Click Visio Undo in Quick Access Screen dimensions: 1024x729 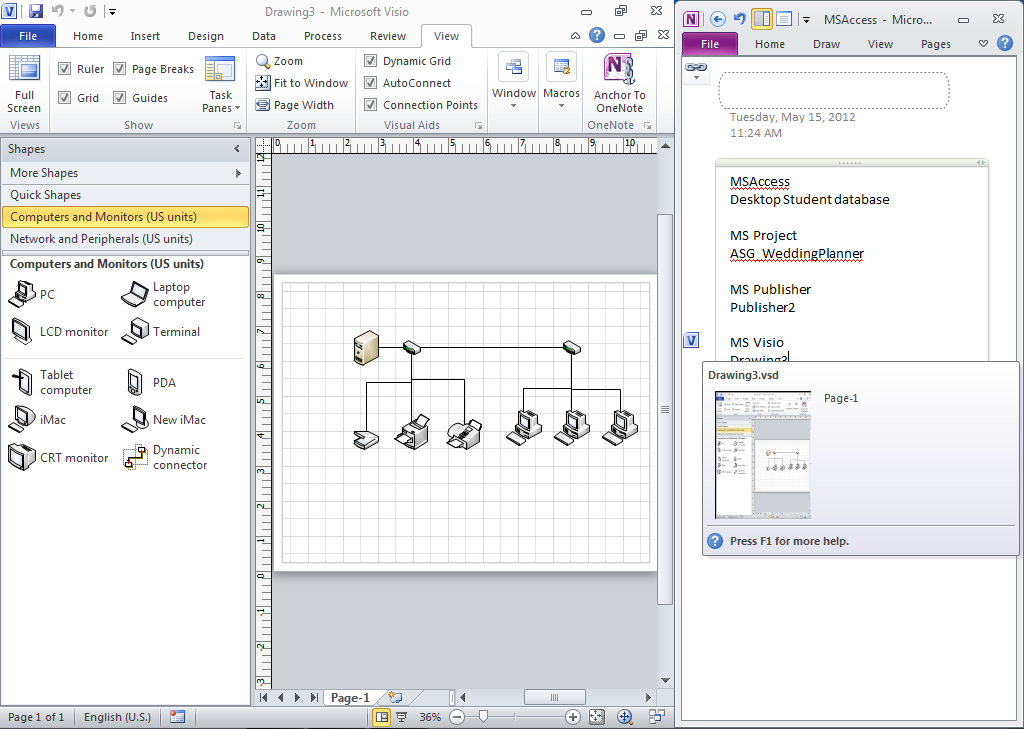pyautogui.click(x=57, y=11)
